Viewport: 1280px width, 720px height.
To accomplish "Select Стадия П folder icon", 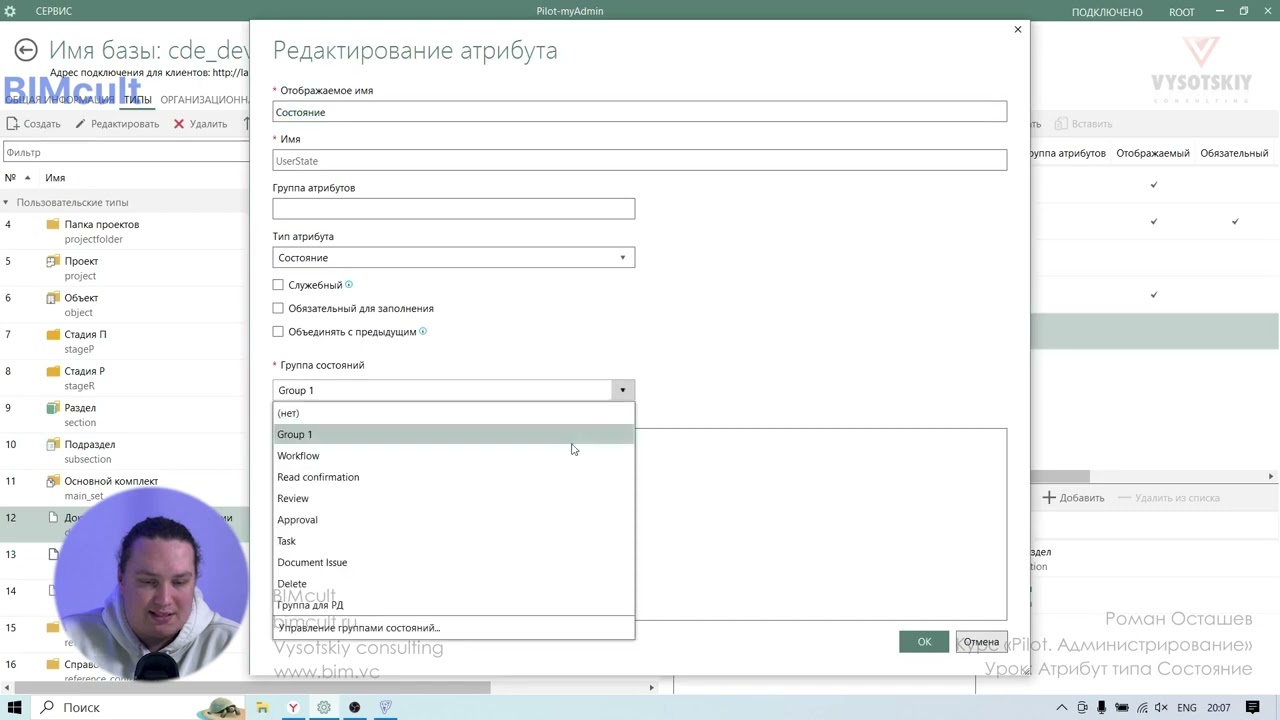I will [x=53, y=334].
